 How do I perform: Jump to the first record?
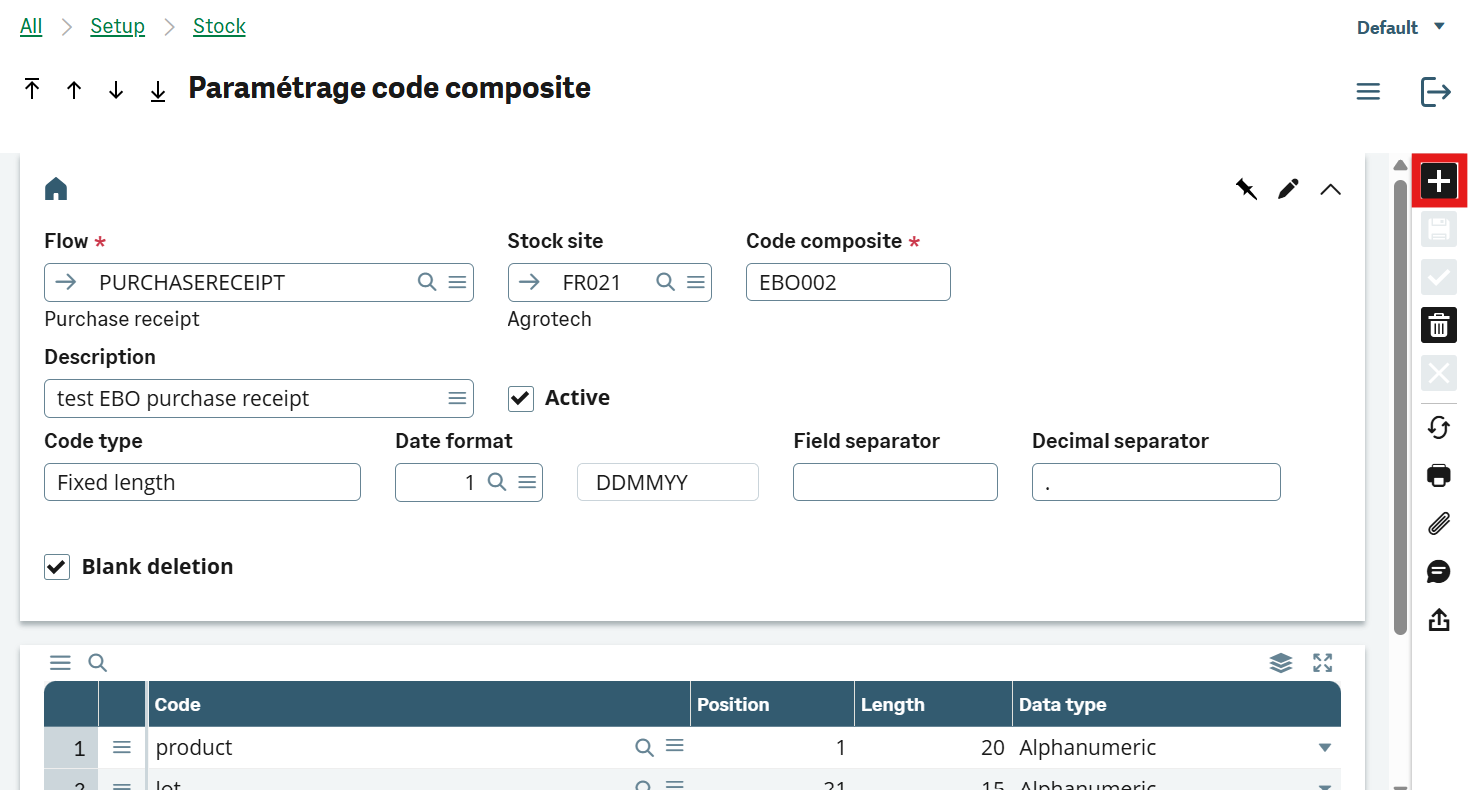tap(32, 90)
